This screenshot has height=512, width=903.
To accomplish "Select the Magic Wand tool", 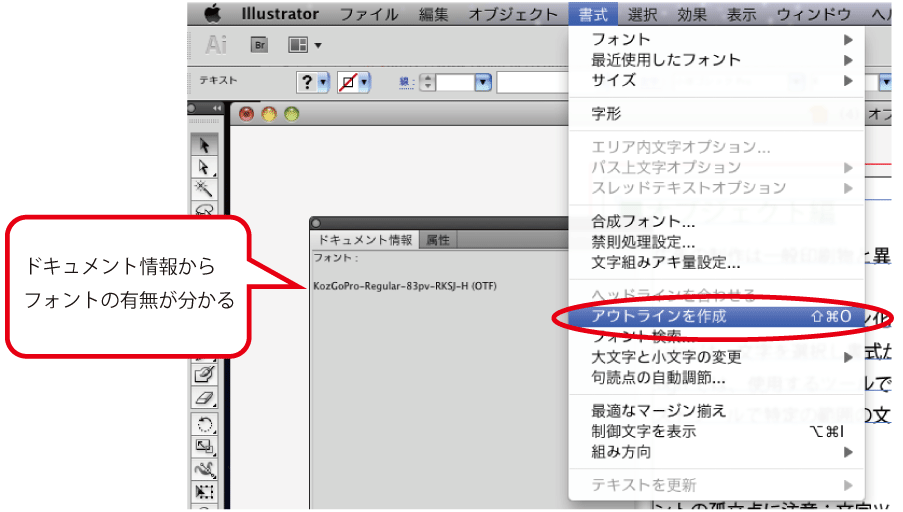I will (205, 189).
